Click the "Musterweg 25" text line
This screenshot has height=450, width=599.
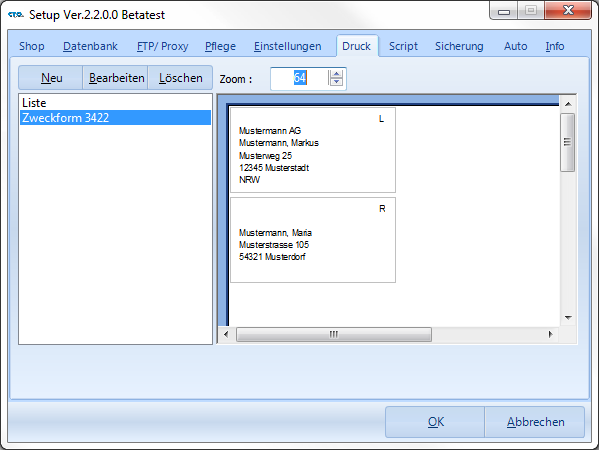[x=265, y=155]
